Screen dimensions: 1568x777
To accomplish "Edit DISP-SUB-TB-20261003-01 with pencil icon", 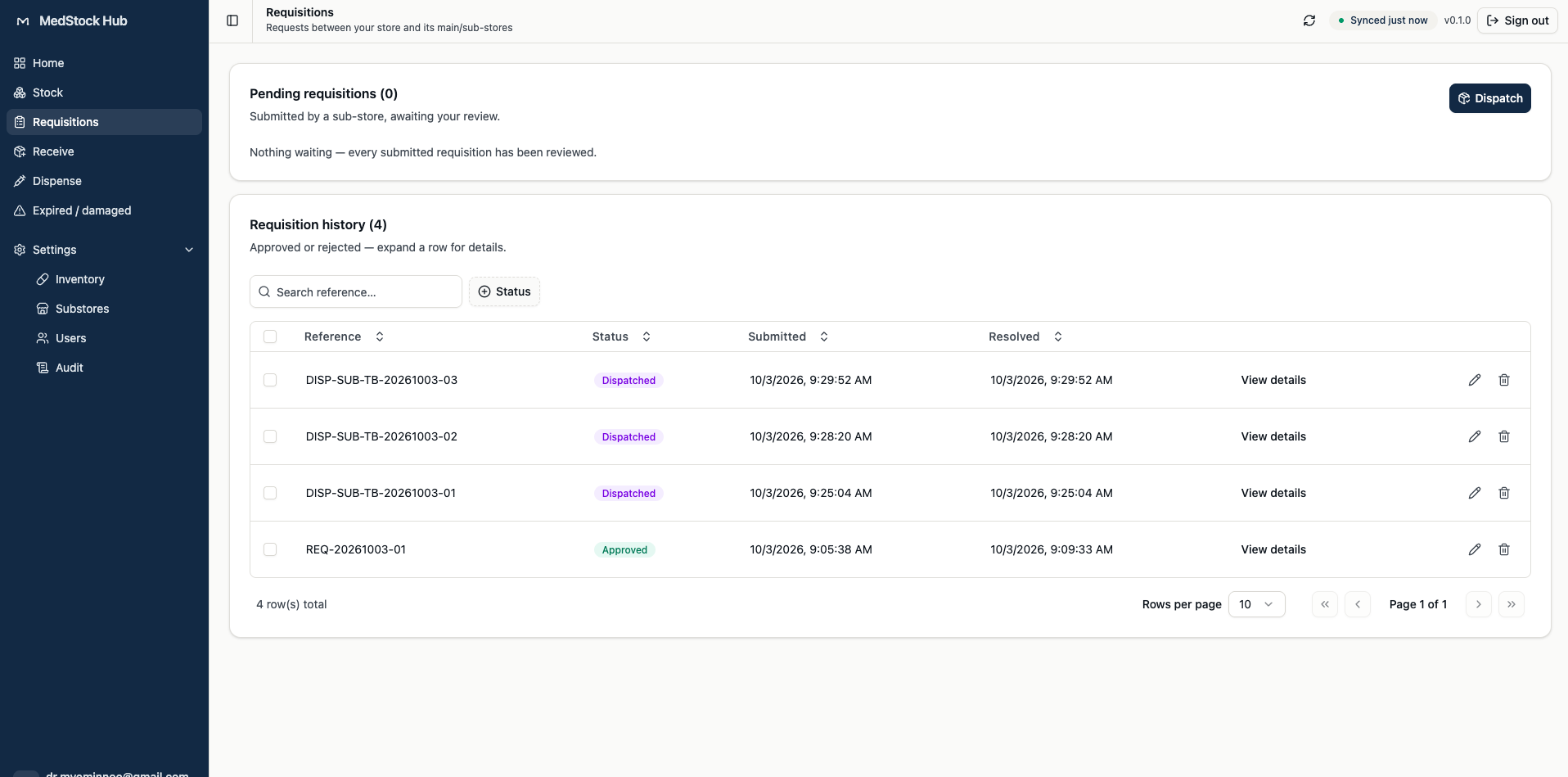I will 1475,493.
